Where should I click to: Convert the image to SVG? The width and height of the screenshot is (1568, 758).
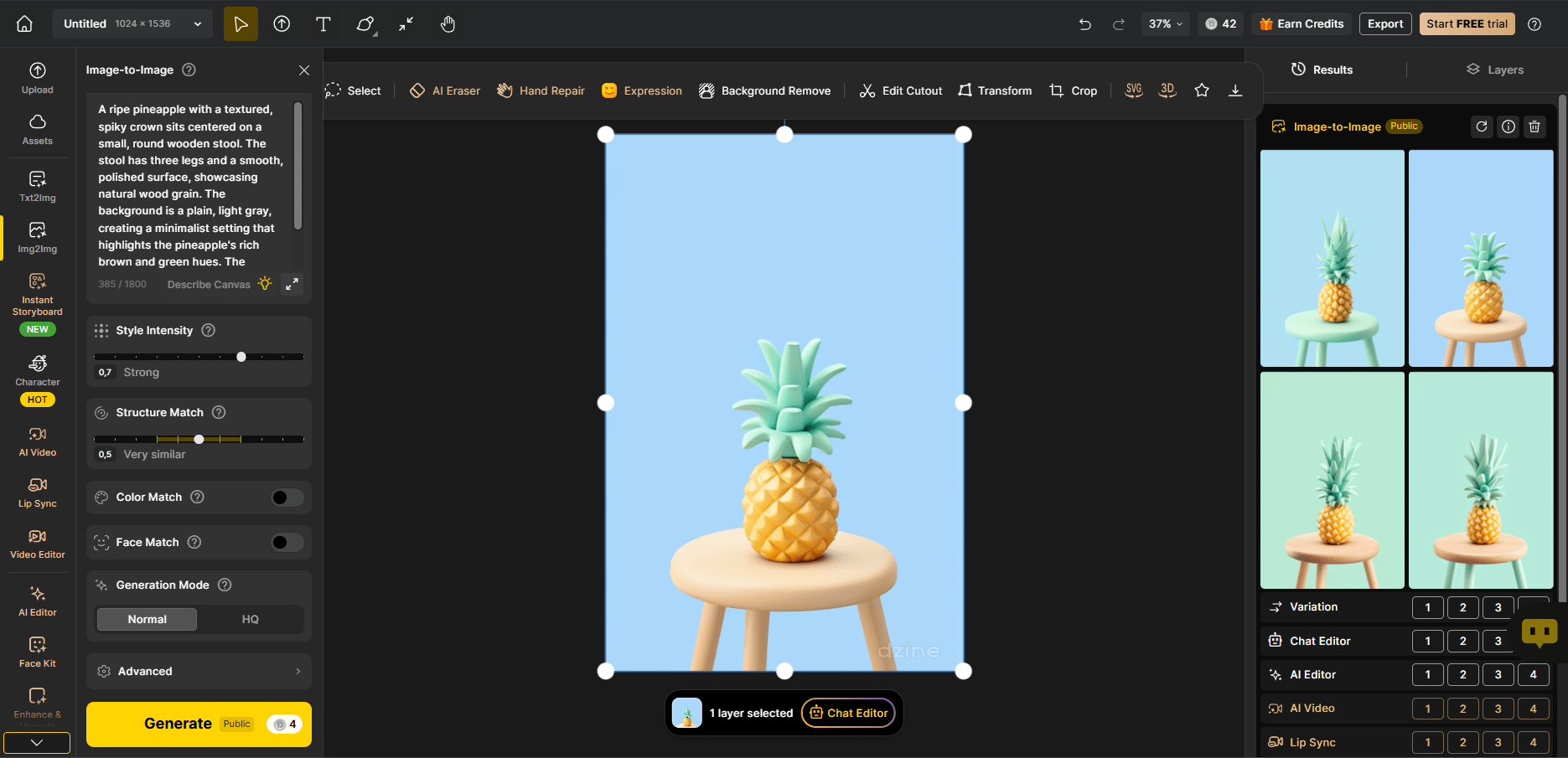(x=1134, y=90)
